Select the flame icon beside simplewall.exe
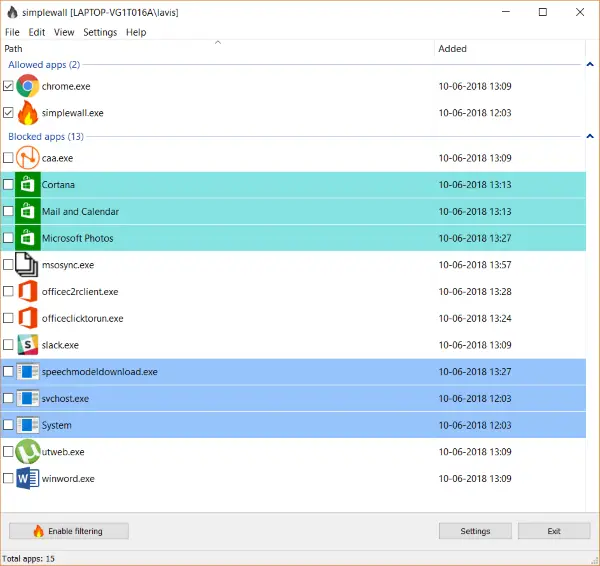The height and width of the screenshot is (566, 600). (x=28, y=113)
